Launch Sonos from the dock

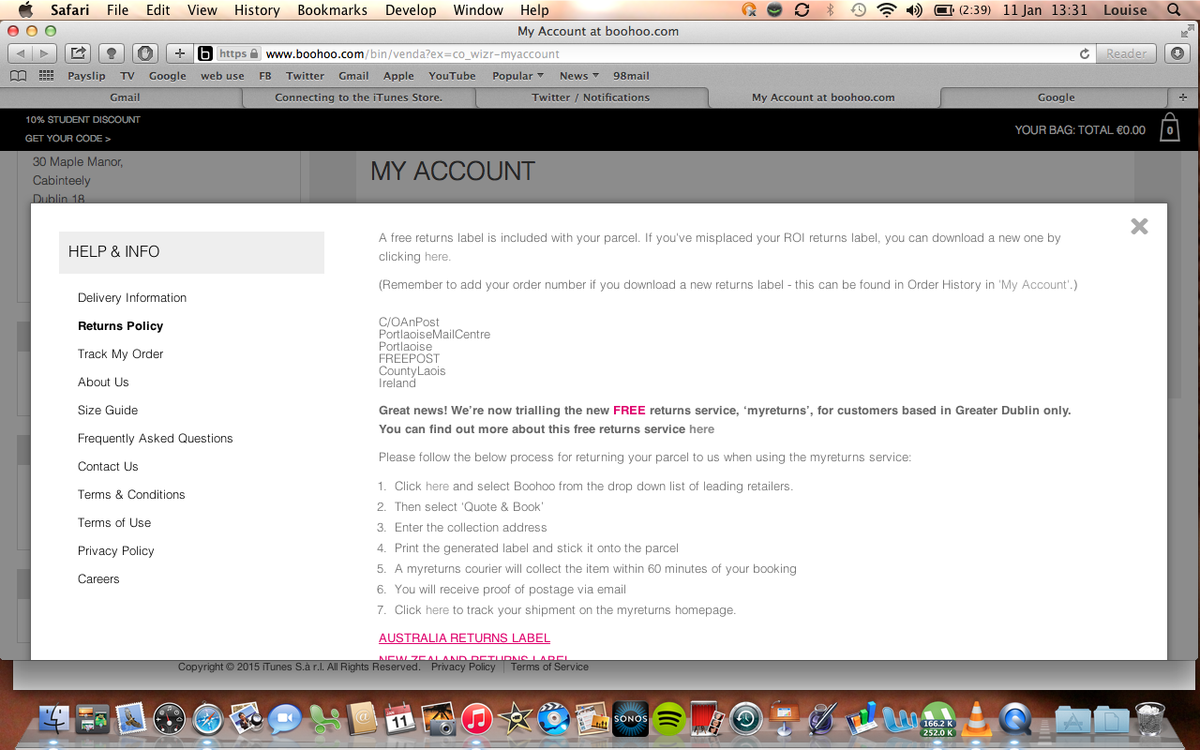[631, 717]
